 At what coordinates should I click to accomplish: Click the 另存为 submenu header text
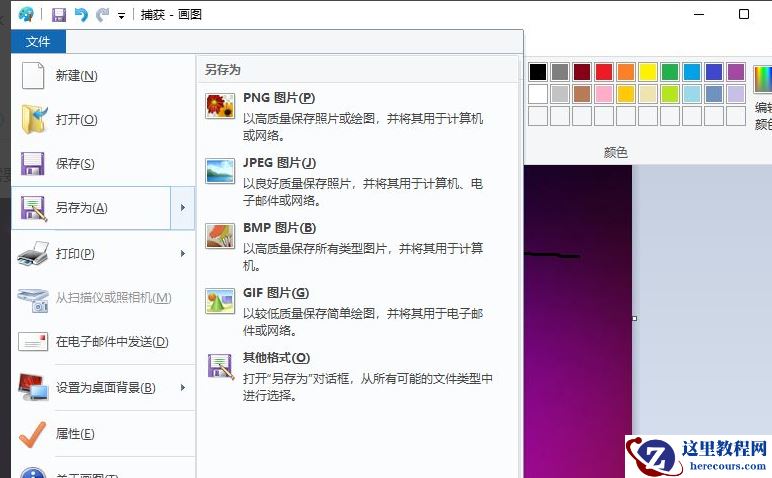point(223,70)
